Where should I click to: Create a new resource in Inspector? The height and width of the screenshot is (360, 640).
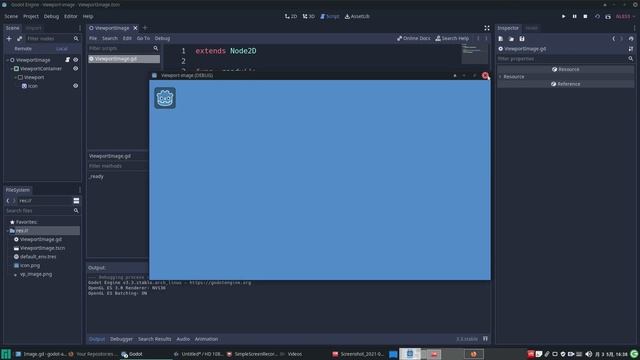tap(501, 38)
